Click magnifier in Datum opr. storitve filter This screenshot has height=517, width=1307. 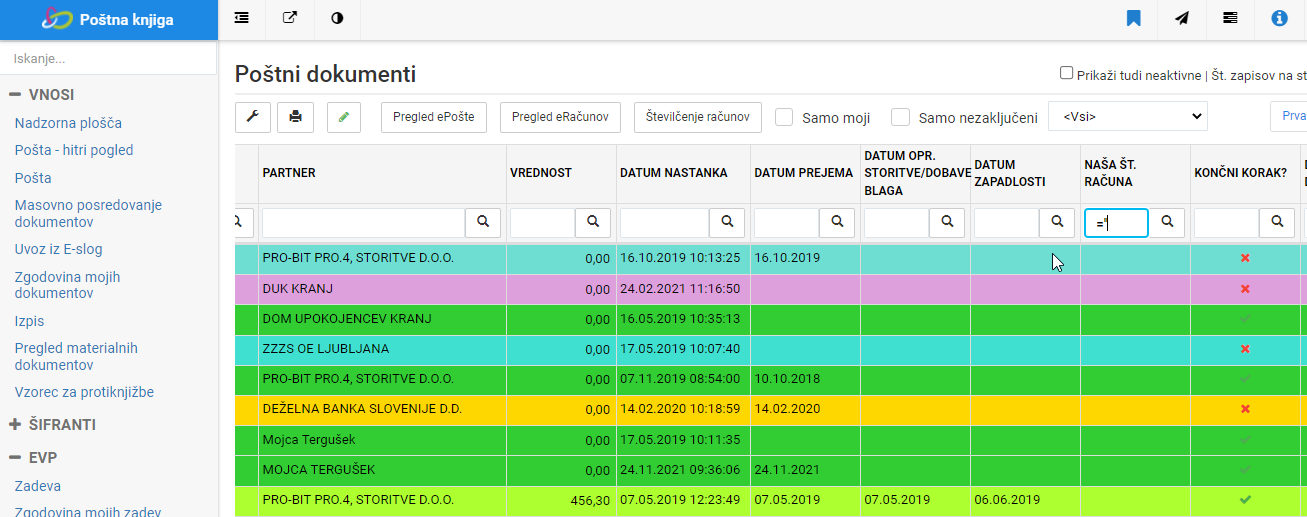[x=947, y=222]
